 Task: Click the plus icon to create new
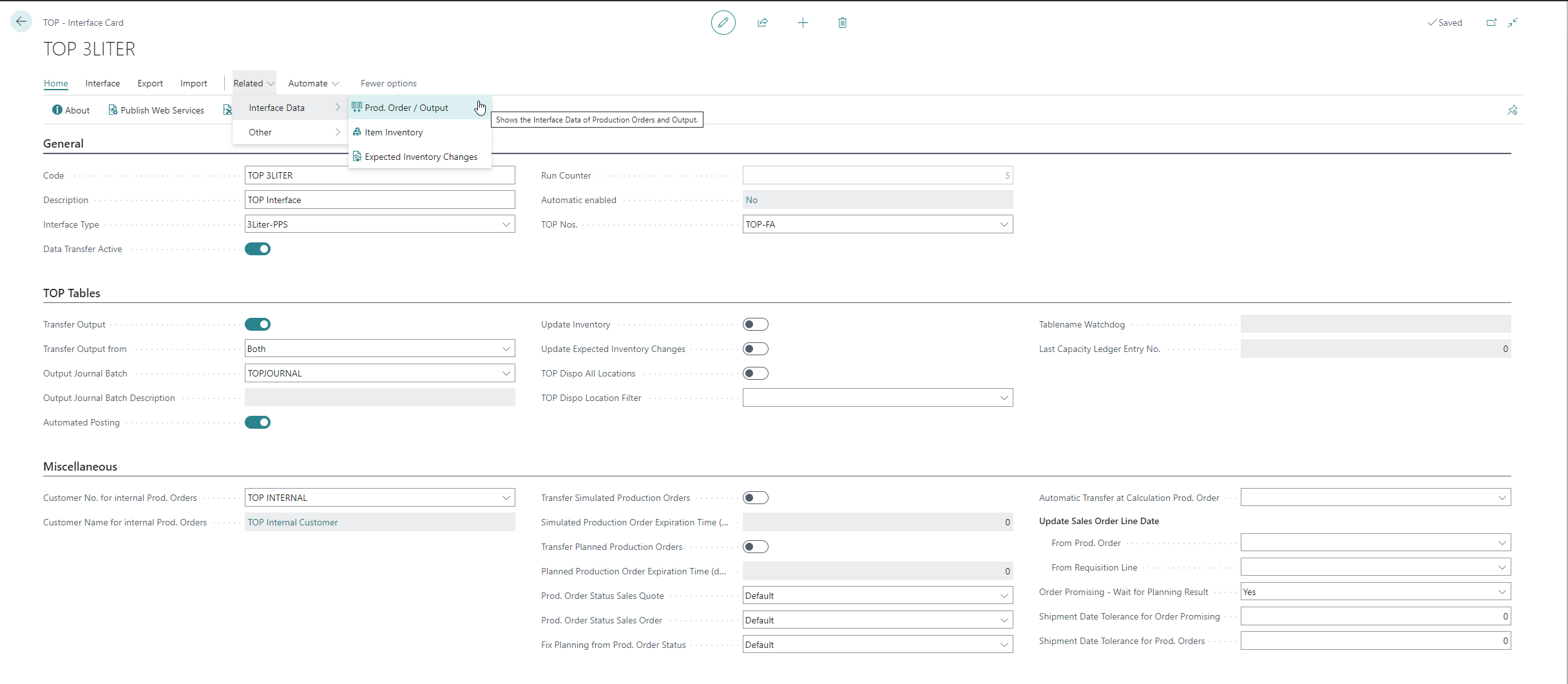[803, 23]
